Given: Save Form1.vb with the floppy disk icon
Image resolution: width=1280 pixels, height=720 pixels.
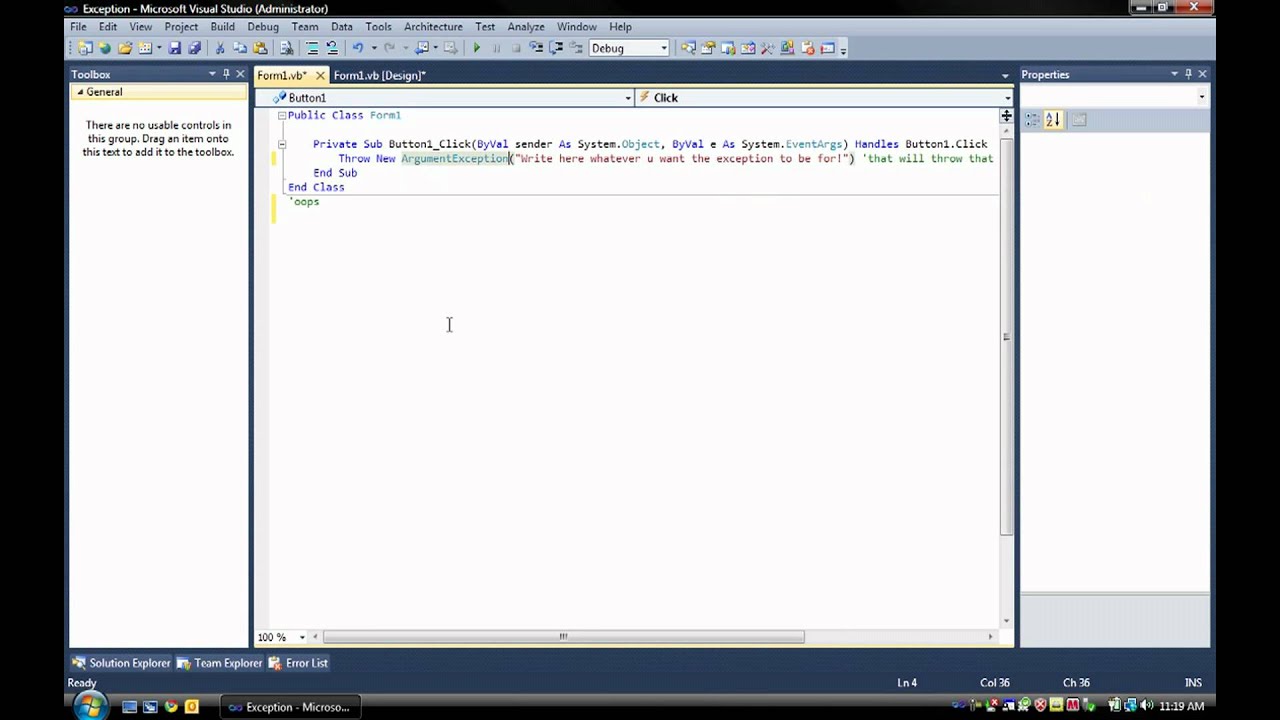Looking at the screenshot, I should tap(175, 48).
